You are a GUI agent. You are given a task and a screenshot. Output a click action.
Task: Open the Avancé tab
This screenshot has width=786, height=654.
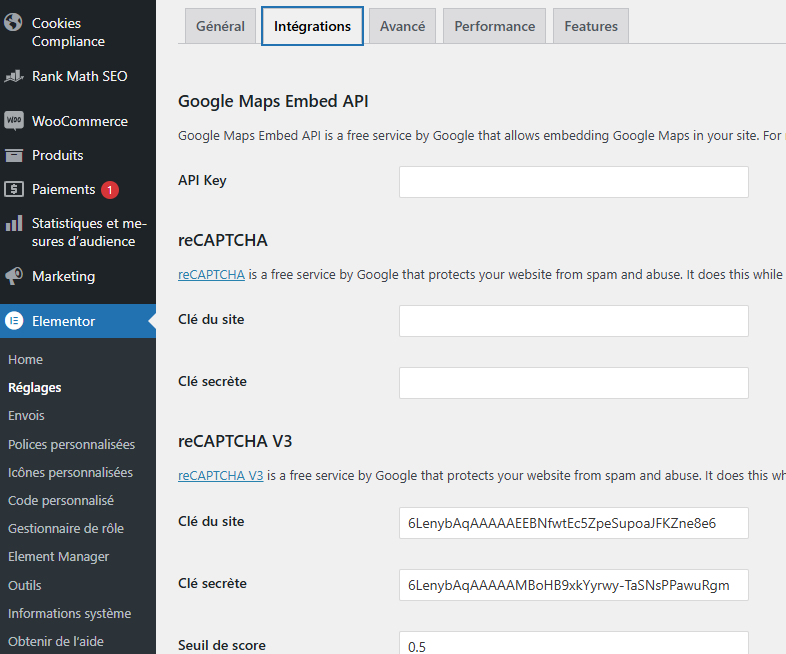tap(402, 26)
